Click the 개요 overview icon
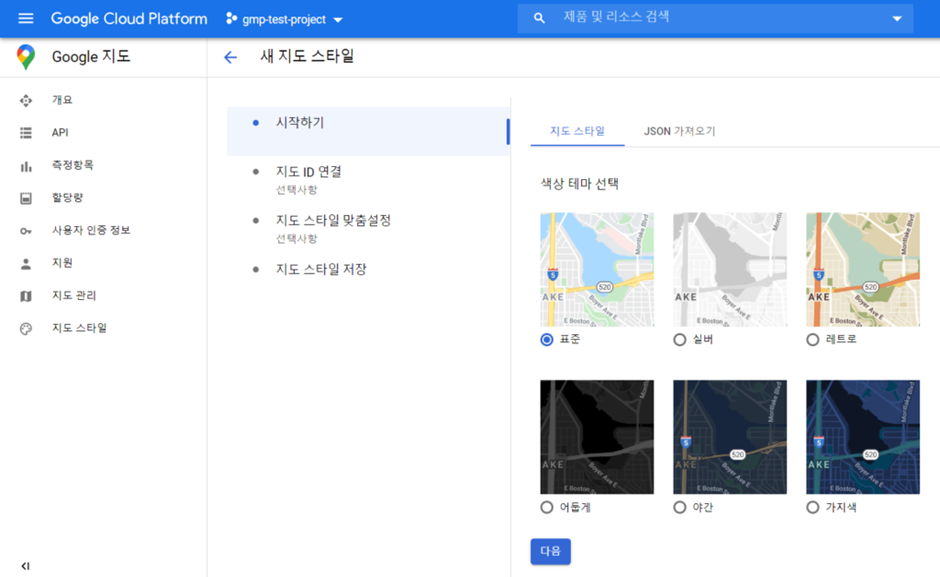 (26, 100)
